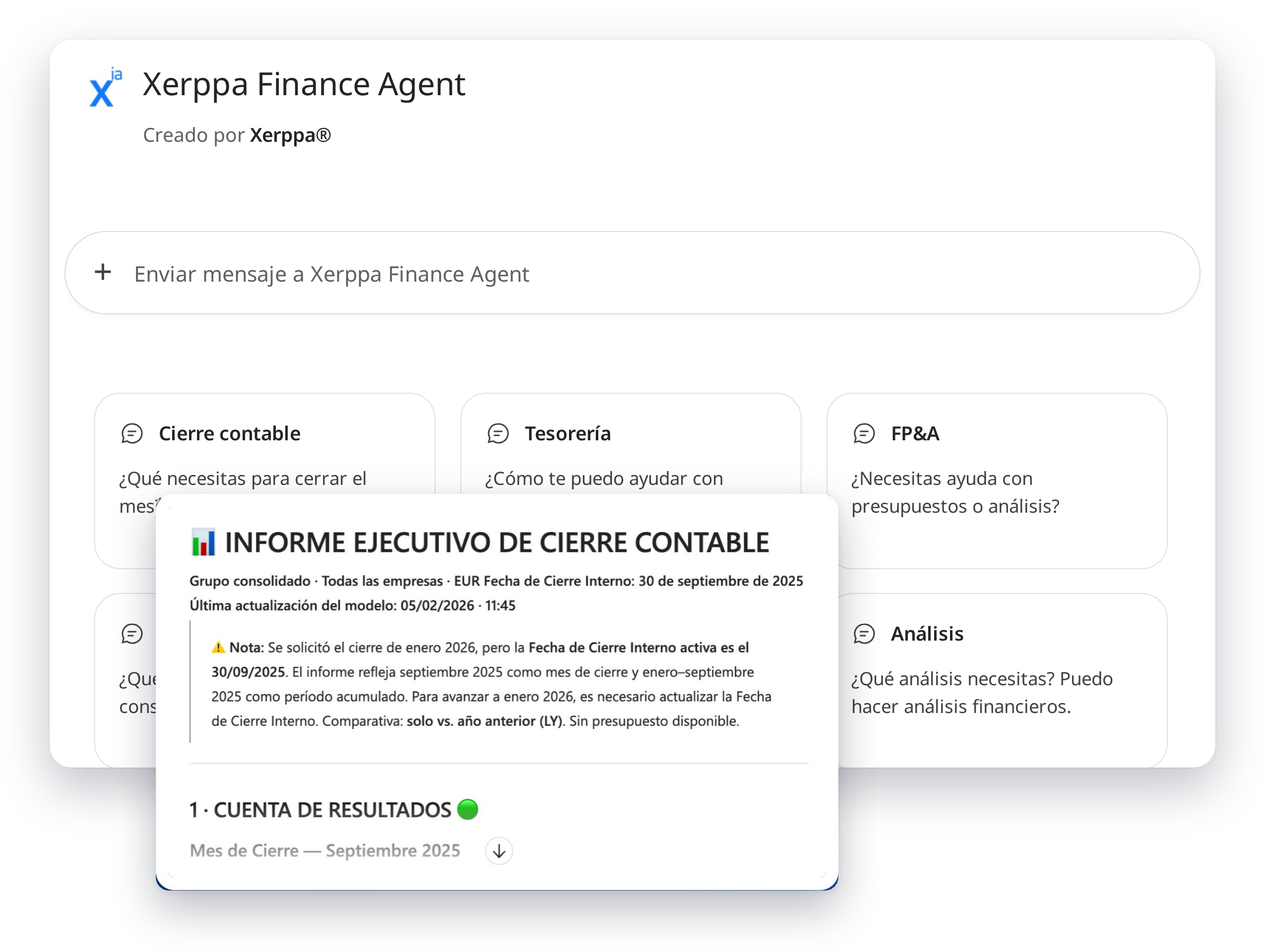Click chat bubble icon beside Cierre contable
The width and height of the screenshot is (1265, 952).
pyautogui.click(x=132, y=434)
